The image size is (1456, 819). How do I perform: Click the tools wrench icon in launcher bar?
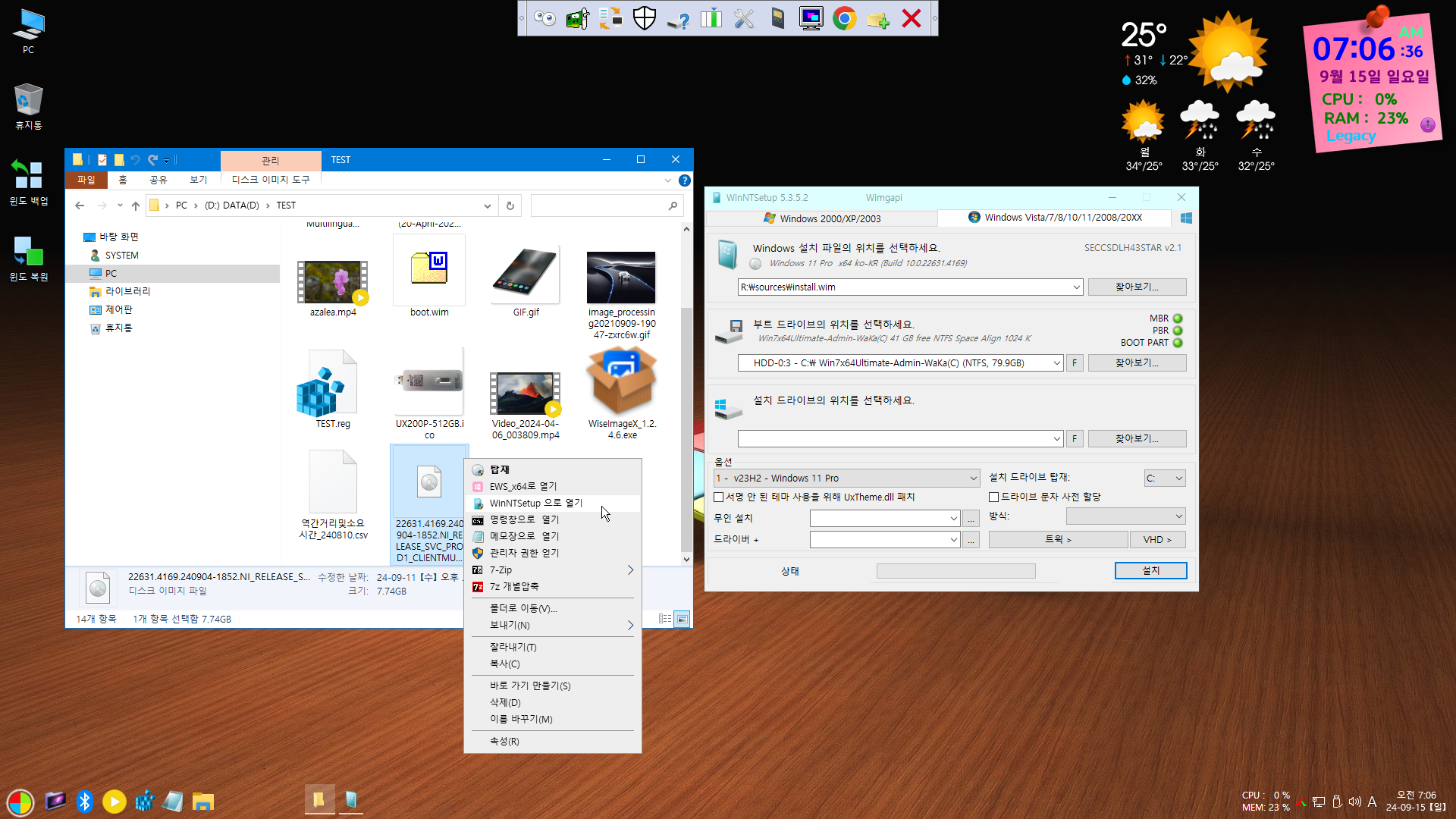click(x=744, y=18)
